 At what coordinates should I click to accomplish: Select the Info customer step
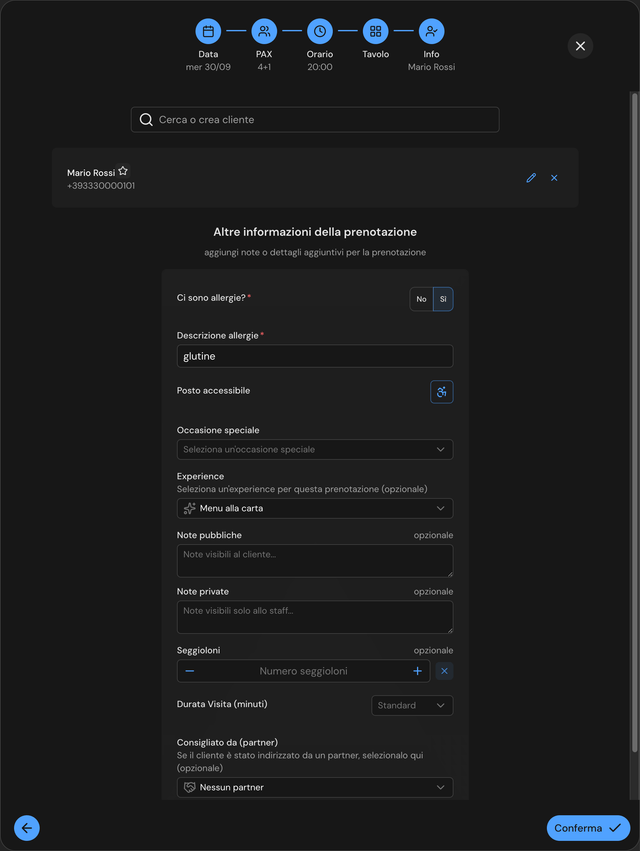tap(432, 31)
